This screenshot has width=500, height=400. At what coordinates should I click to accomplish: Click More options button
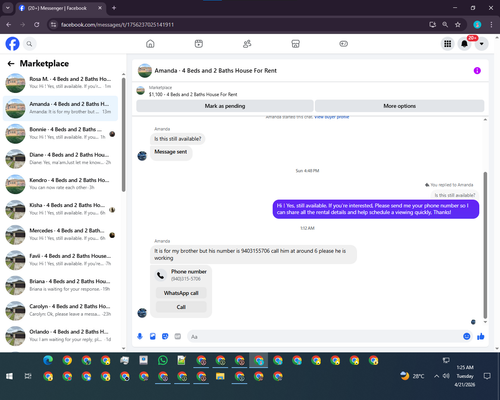click(x=399, y=106)
